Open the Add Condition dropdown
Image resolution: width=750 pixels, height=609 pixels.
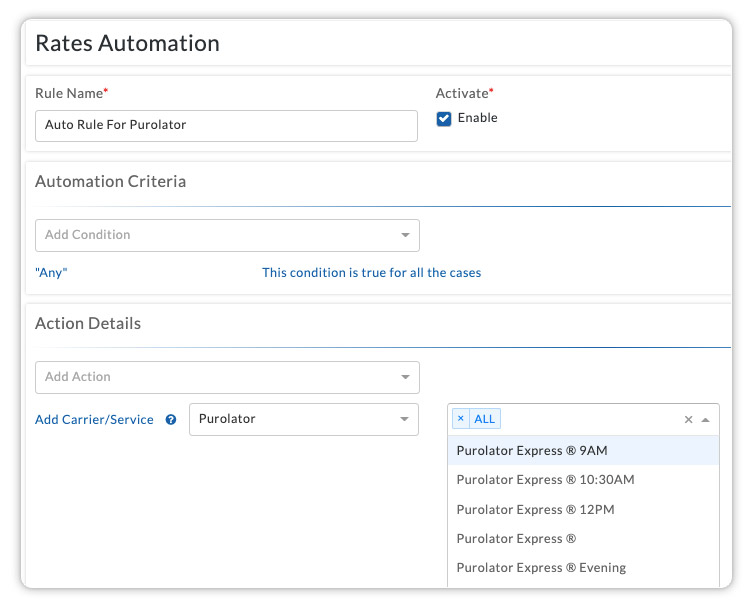[x=227, y=235]
